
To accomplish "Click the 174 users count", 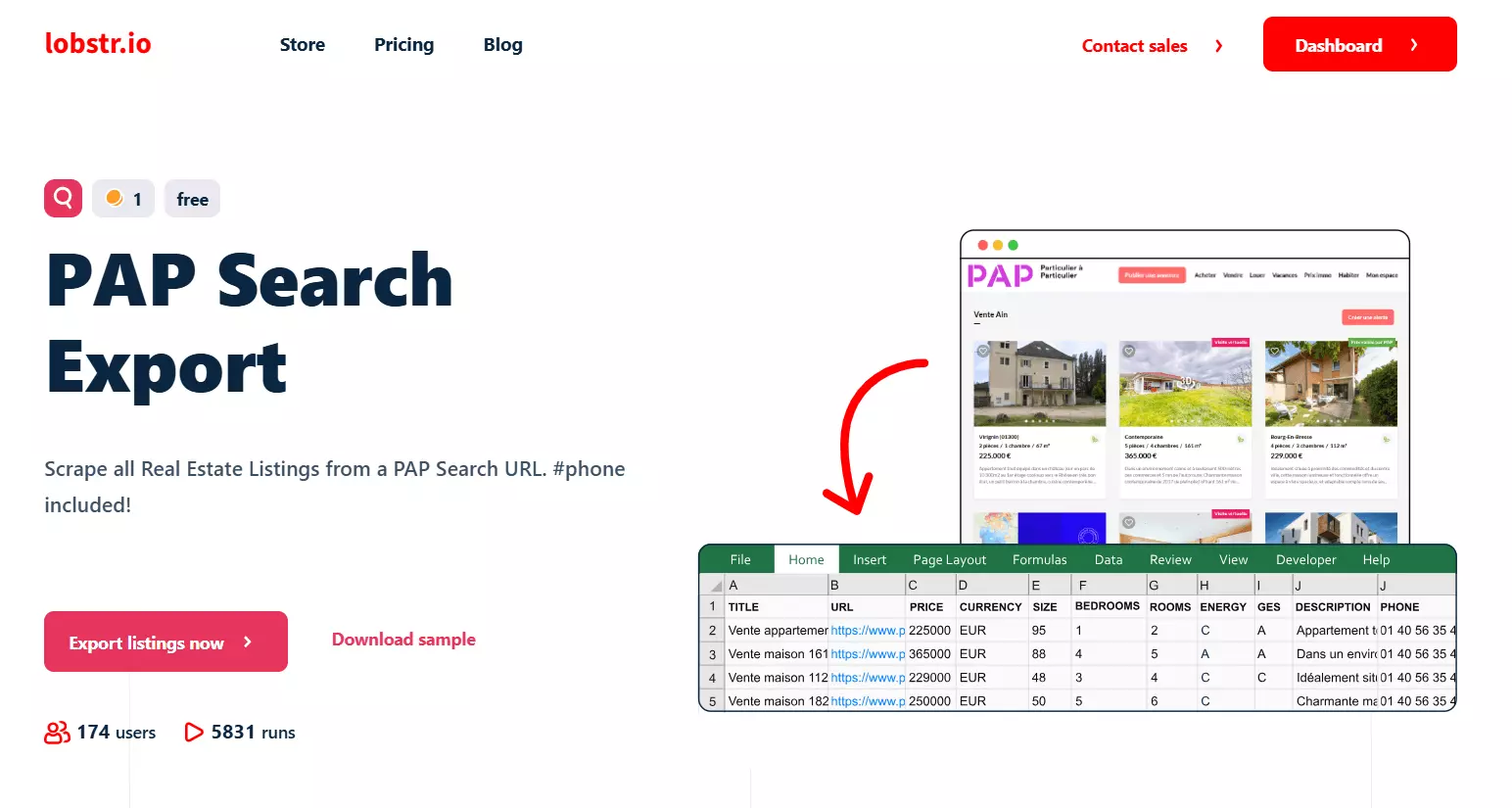I will 117,733.
